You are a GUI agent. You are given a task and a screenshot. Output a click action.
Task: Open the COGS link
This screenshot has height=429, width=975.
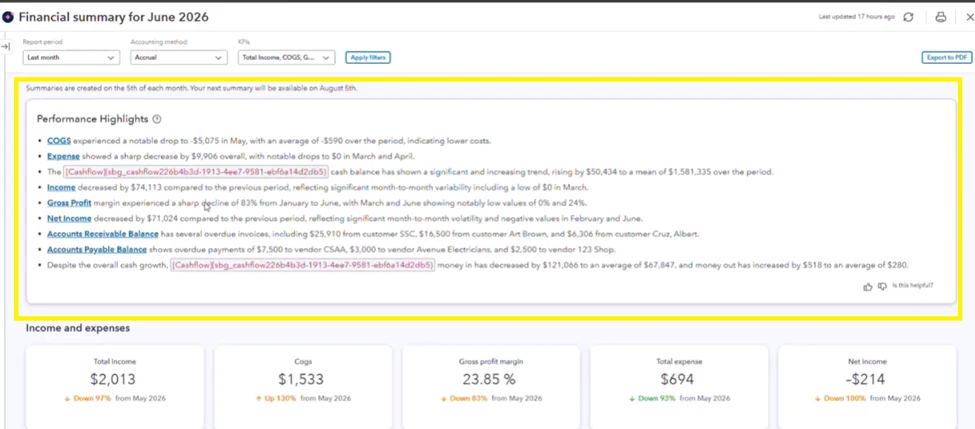click(58, 141)
